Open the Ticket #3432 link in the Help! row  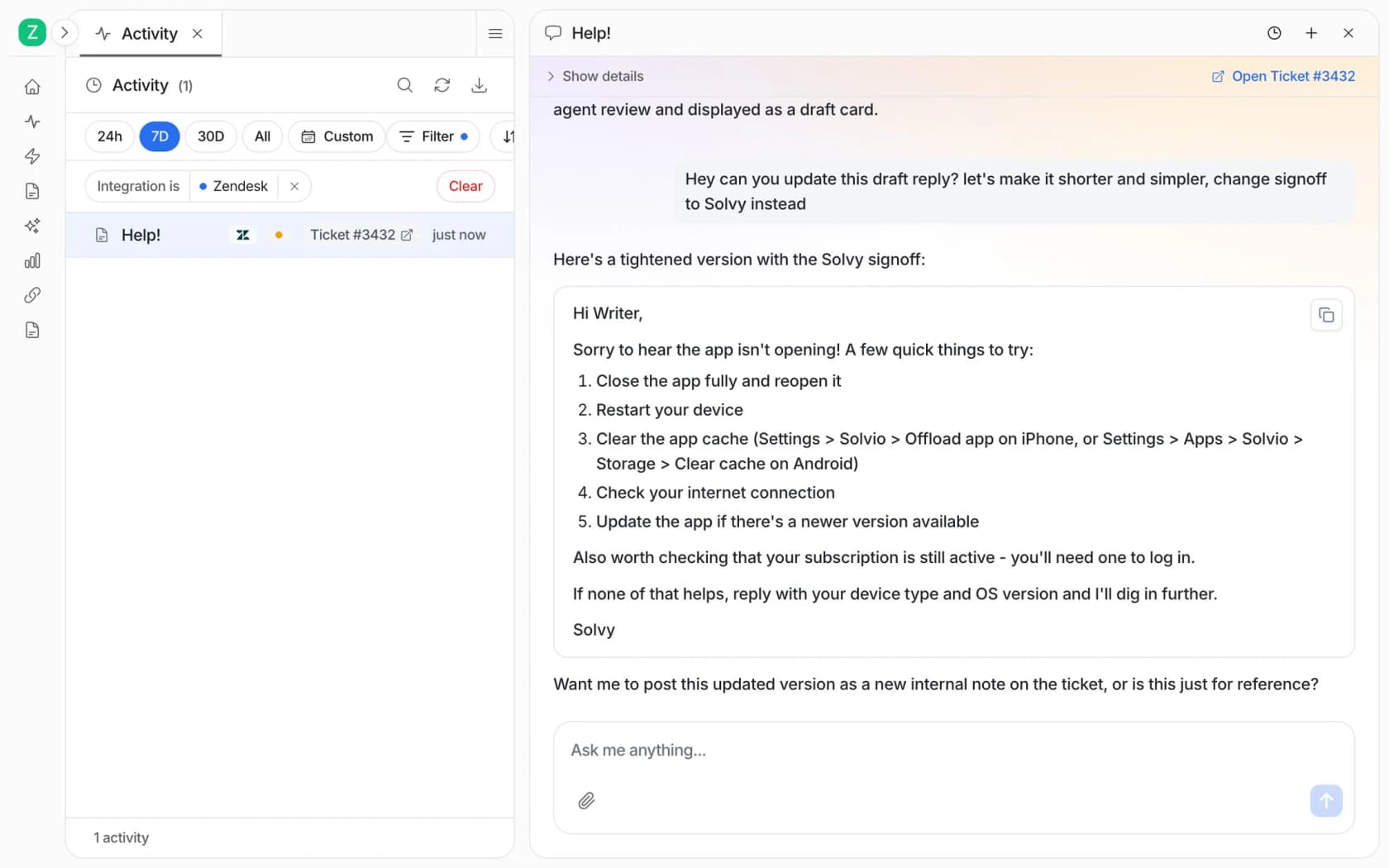(361, 235)
